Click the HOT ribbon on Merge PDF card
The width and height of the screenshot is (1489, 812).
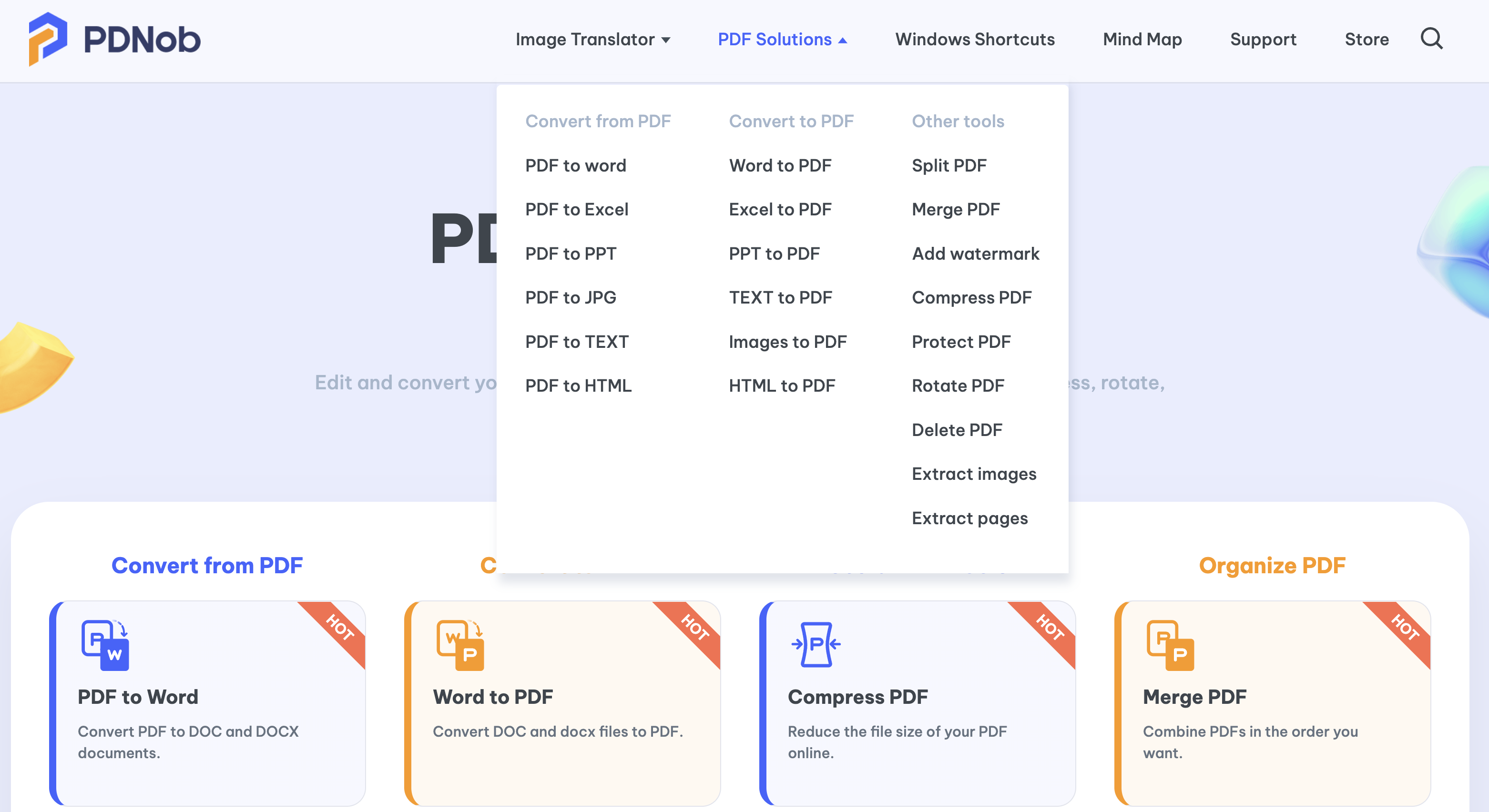click(x=1404, y=628)
